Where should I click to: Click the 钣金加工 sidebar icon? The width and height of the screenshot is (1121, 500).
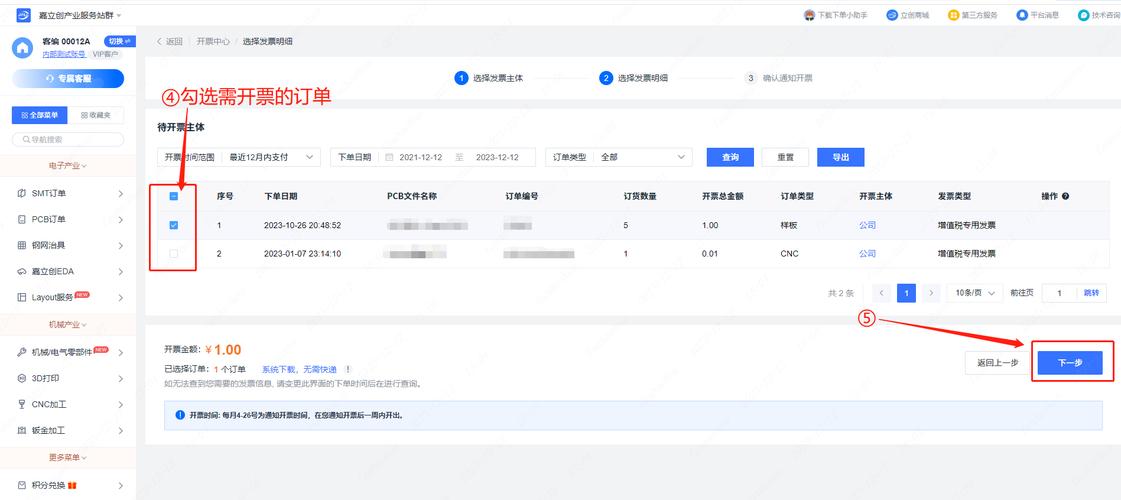coord(21,430)
